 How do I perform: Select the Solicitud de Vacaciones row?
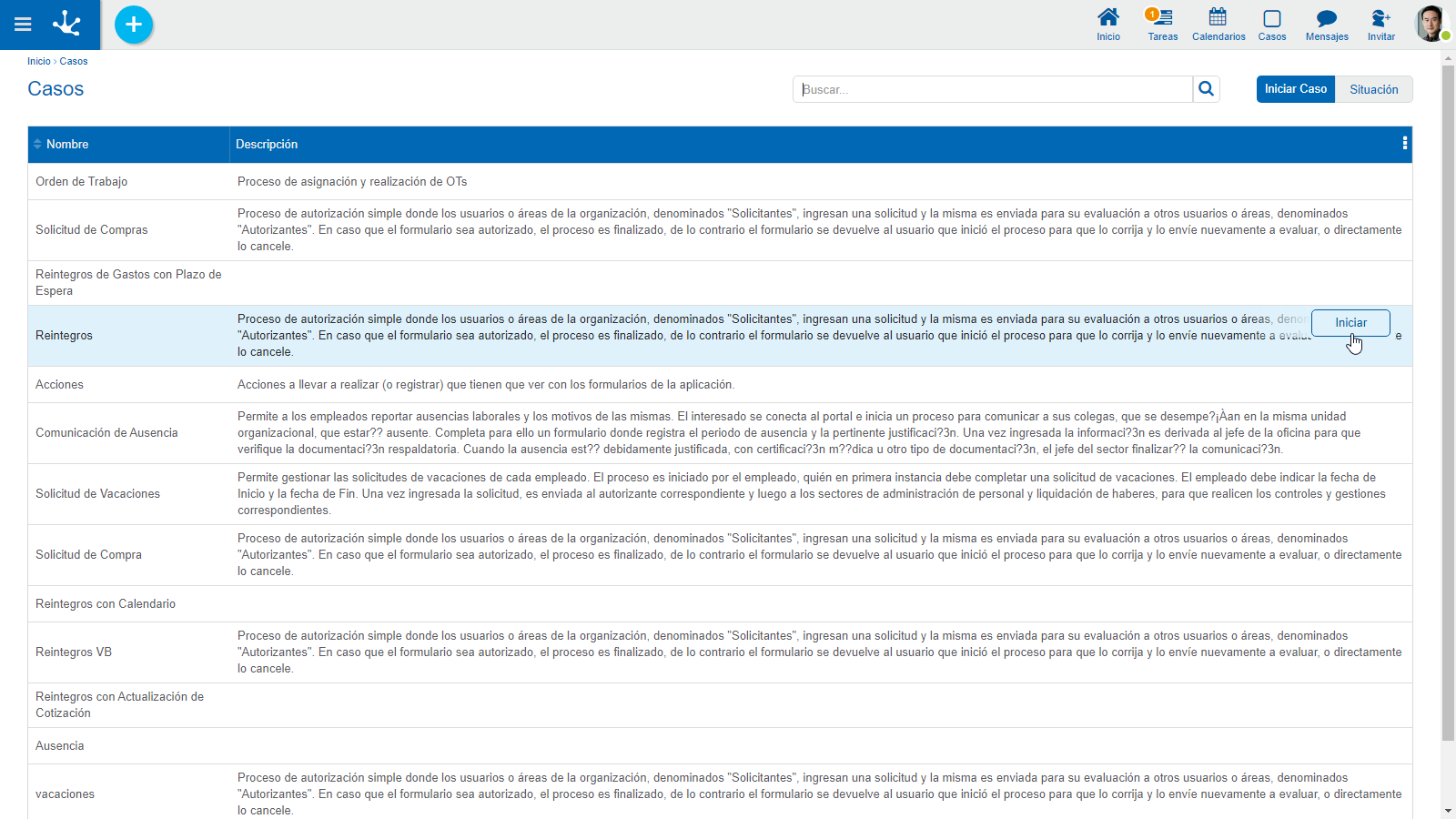97,494
